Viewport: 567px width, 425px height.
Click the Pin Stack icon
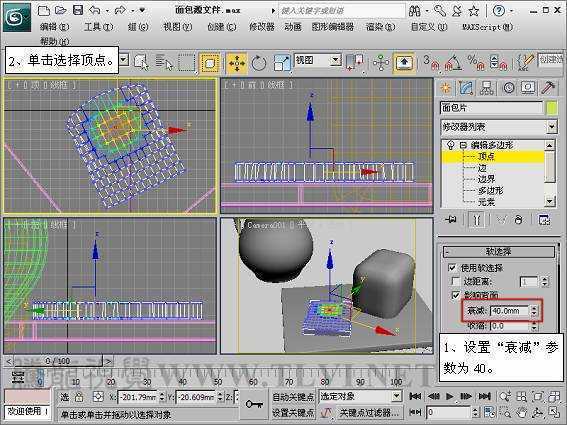point(451,220)
